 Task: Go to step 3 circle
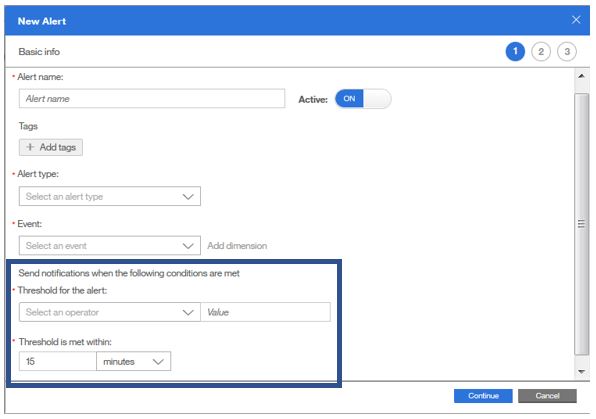point(567,52)
